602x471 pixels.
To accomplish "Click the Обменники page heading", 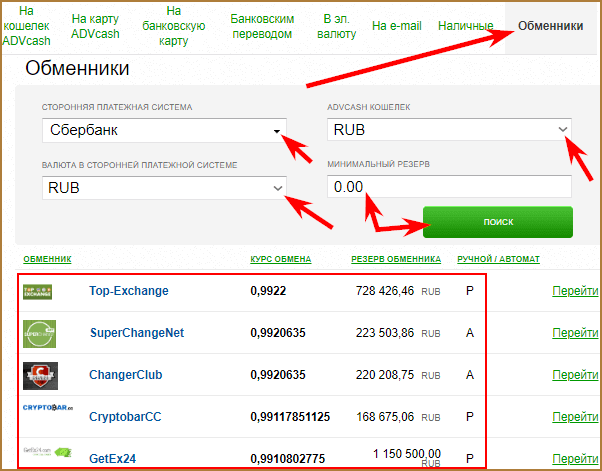I will coord(77,68).
